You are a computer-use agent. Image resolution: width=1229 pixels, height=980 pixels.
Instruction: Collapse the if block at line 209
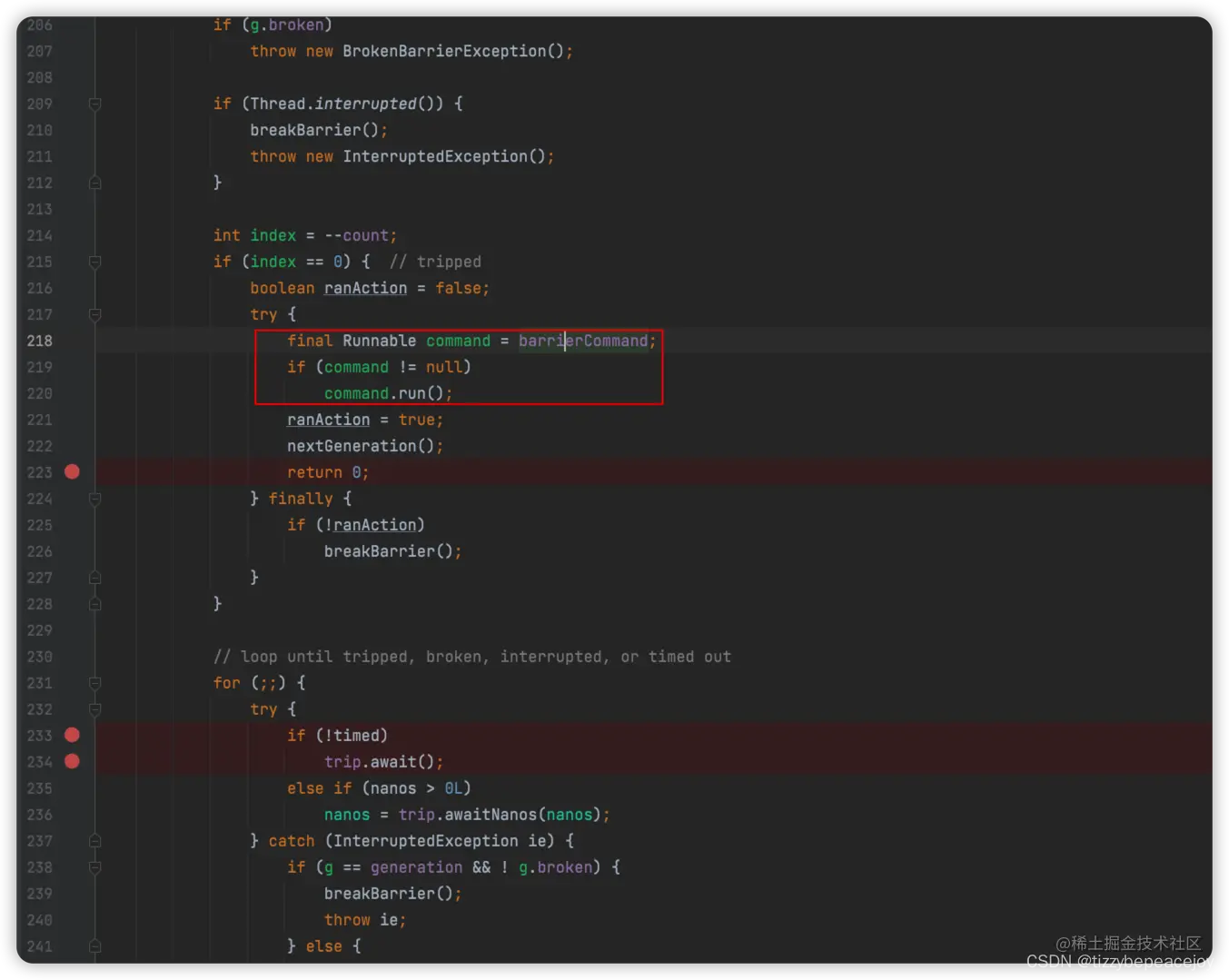94,104
